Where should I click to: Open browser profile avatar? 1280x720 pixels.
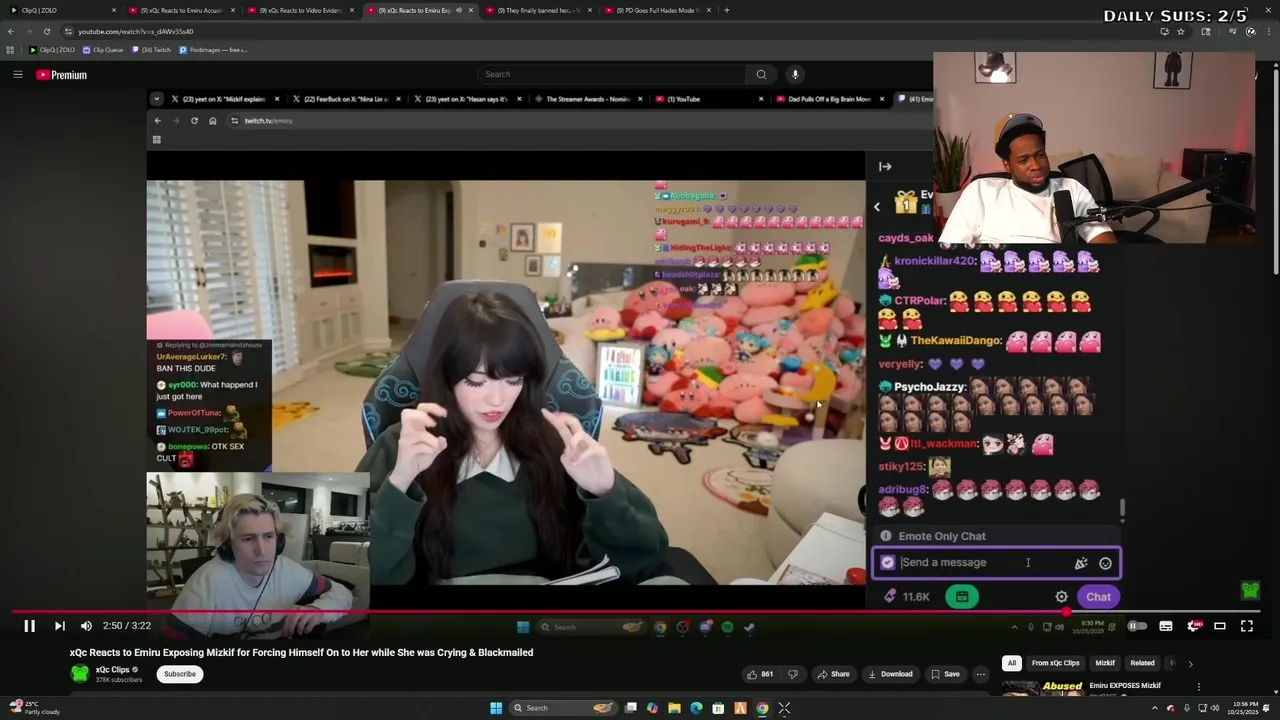pos(1250,31)
